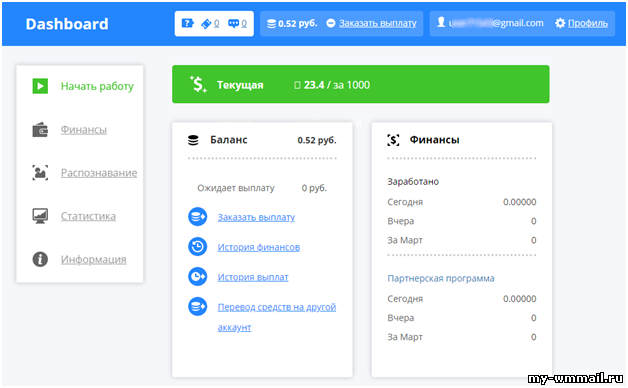Viewport: 628px width, 388px height.
Task: Click the За Март label under Заработано
Action: 405,240
